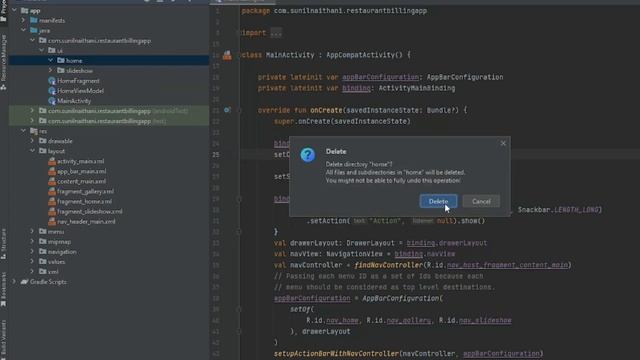Select activity_main.xml layout file
Screen dimensions: 640x360
coord(80,161)
